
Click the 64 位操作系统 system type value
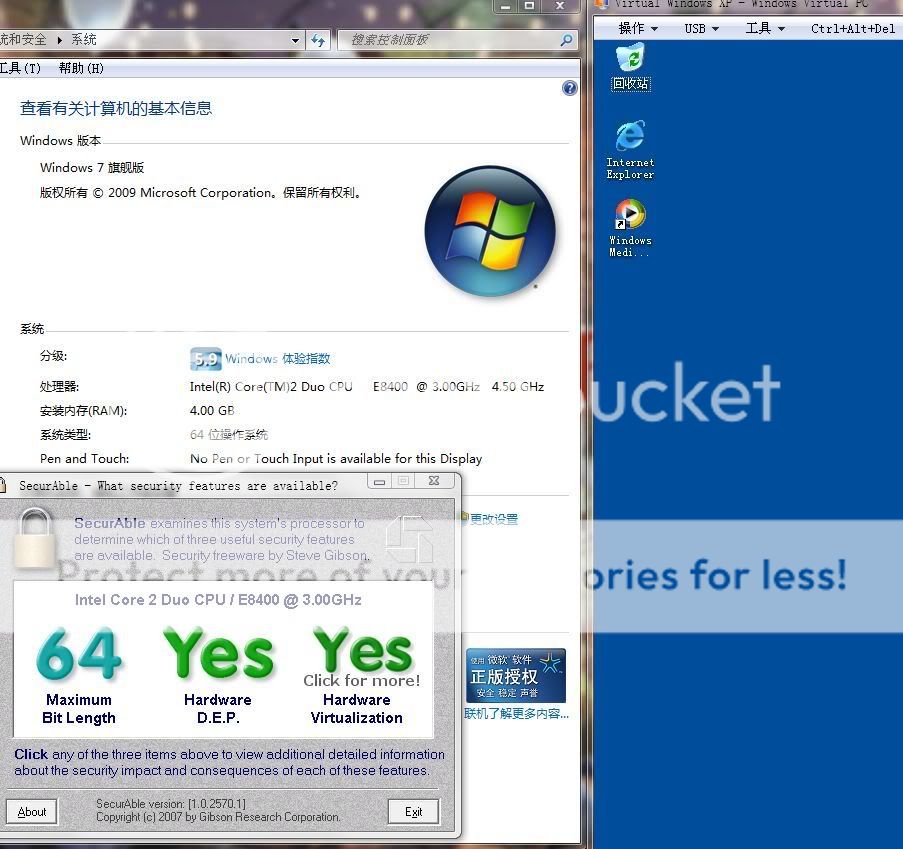pyautogui.click(x=229, y=435)
